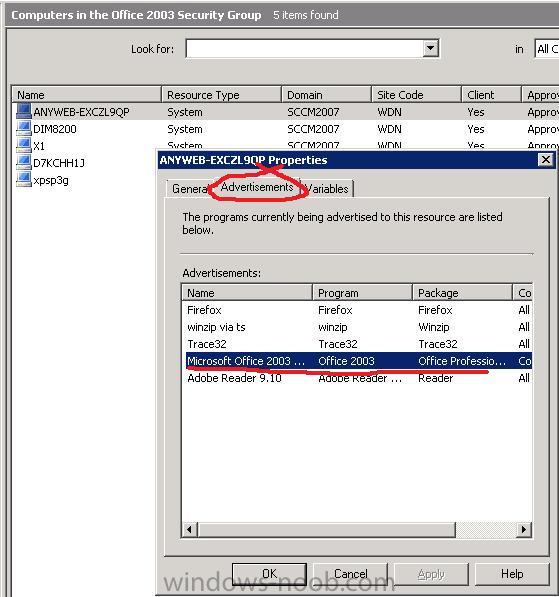559x597 pixels.
Task: Sort by Site Code column header
Action: (x=417, y=94)
